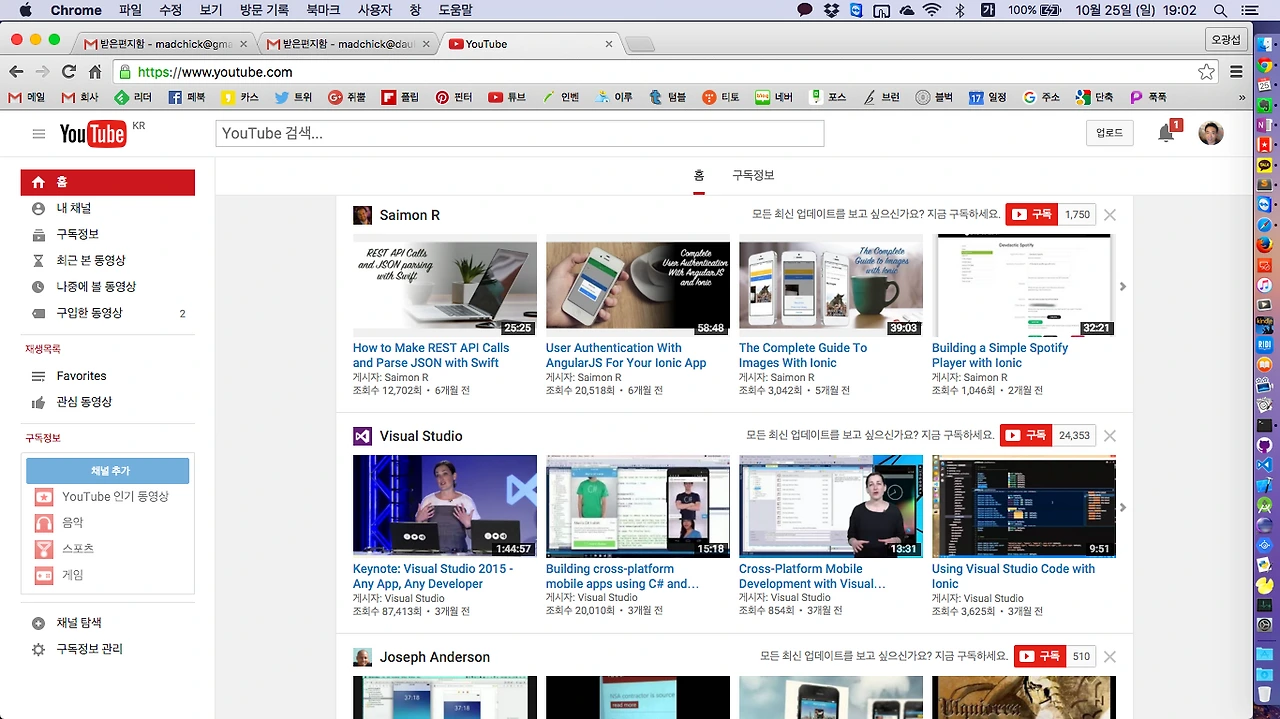
Task: Show more Visual Studio videos with arrow
Action: pyautogui.click(x=1122, y=508)
